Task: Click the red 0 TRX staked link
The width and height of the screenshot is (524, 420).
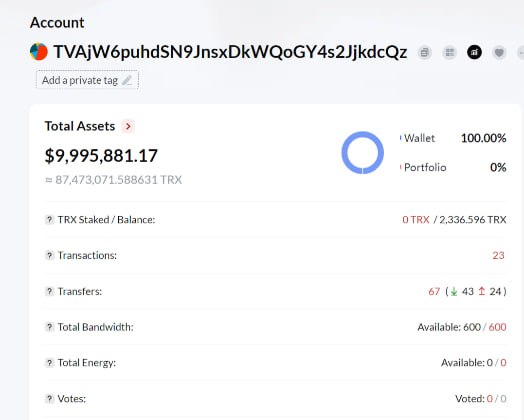Action: click(416, 220)
